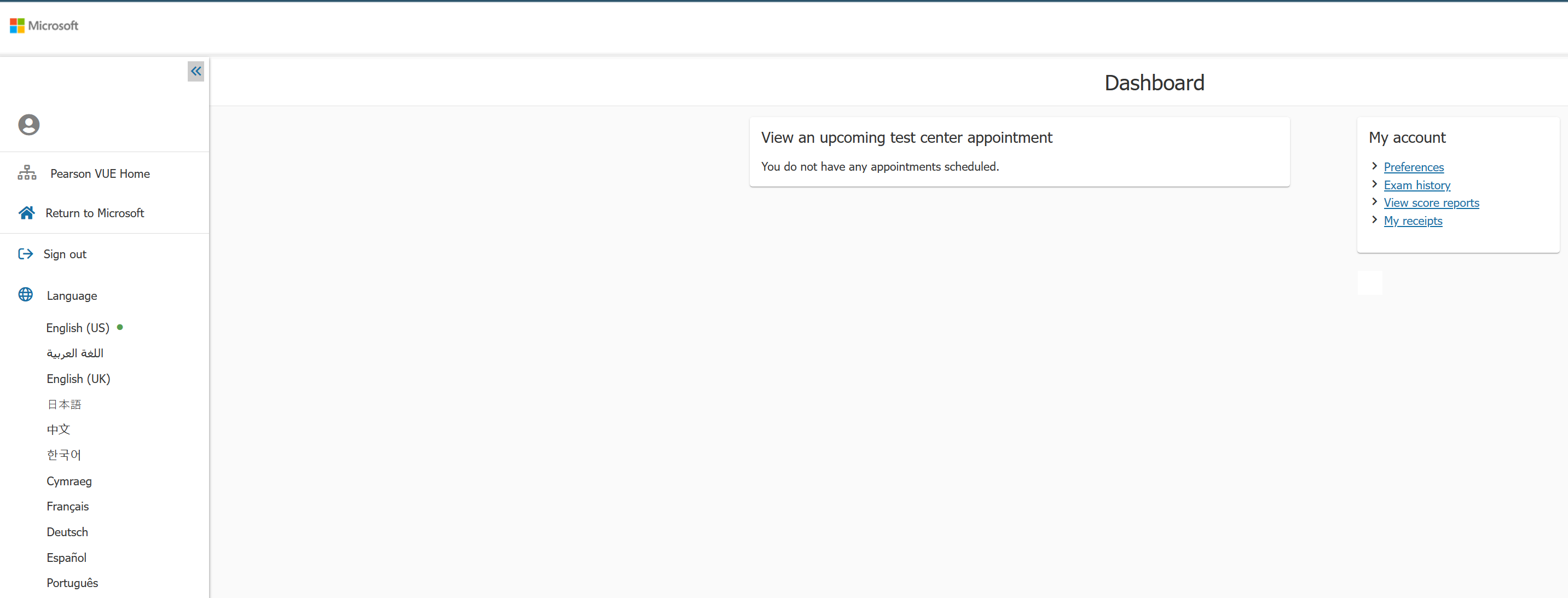Viewport: 1568px width, 598px height.
Task: Open the user profile avatar icon
Action: coord(28,124)
